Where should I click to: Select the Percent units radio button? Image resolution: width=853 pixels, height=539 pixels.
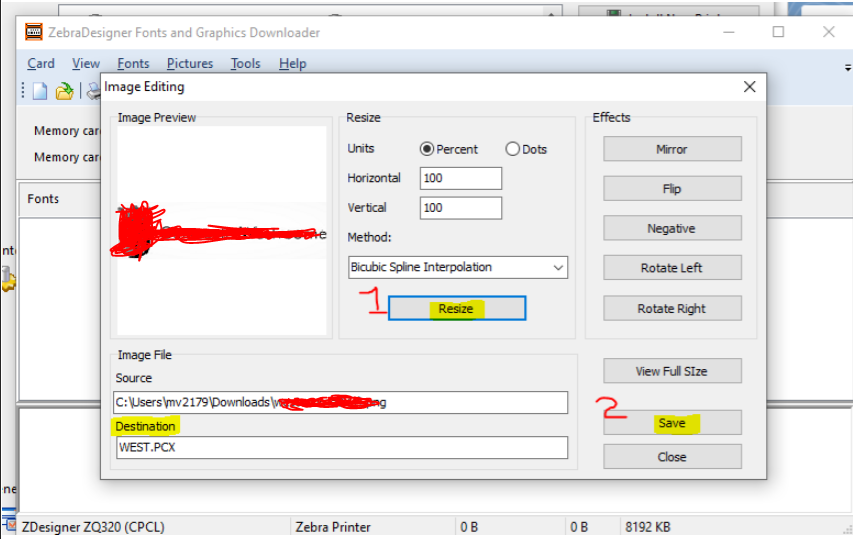tap(427, 149)
